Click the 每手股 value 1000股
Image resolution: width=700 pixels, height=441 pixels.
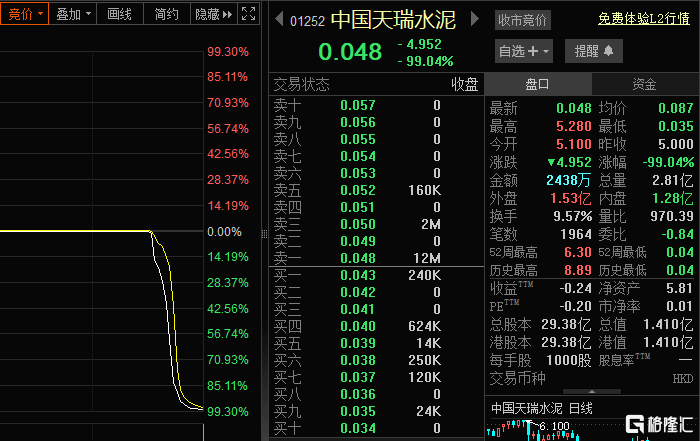[x=569, y=360]
